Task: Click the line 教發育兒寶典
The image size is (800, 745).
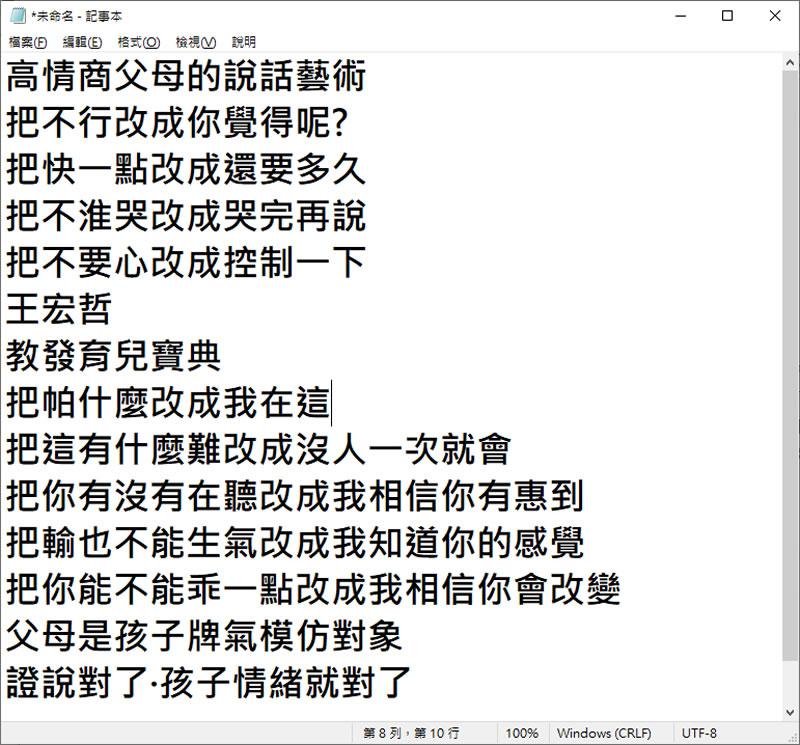Action: click(113, 356)
